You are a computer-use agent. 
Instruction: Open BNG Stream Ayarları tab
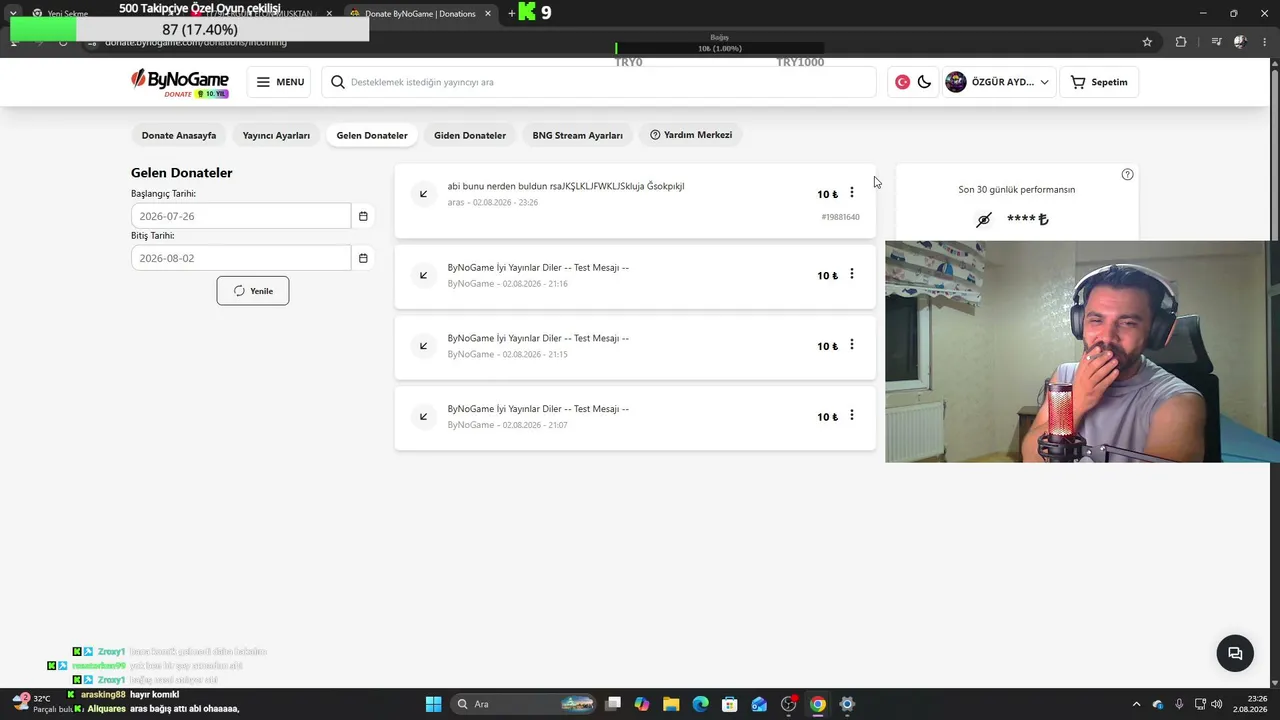click(578, 135)
